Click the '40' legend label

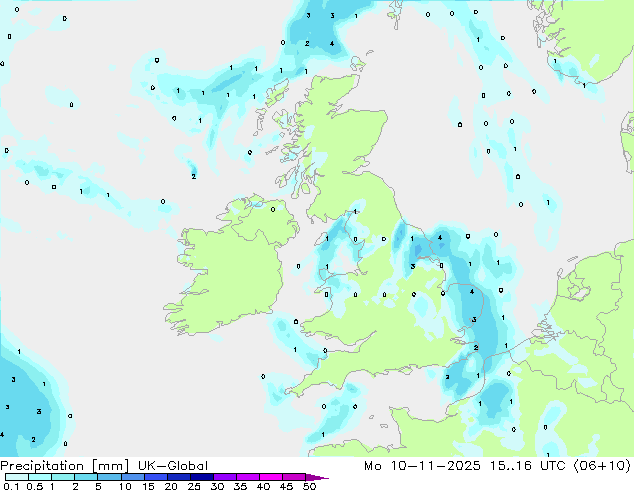263,486
